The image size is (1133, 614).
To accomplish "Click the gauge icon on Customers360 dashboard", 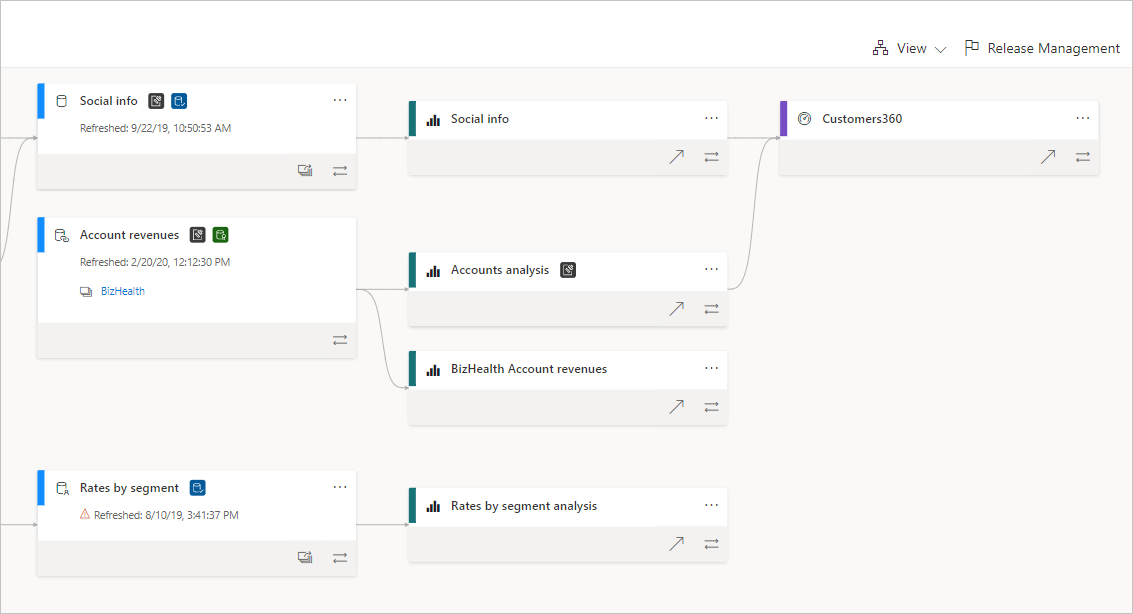I will pos(805,118).
